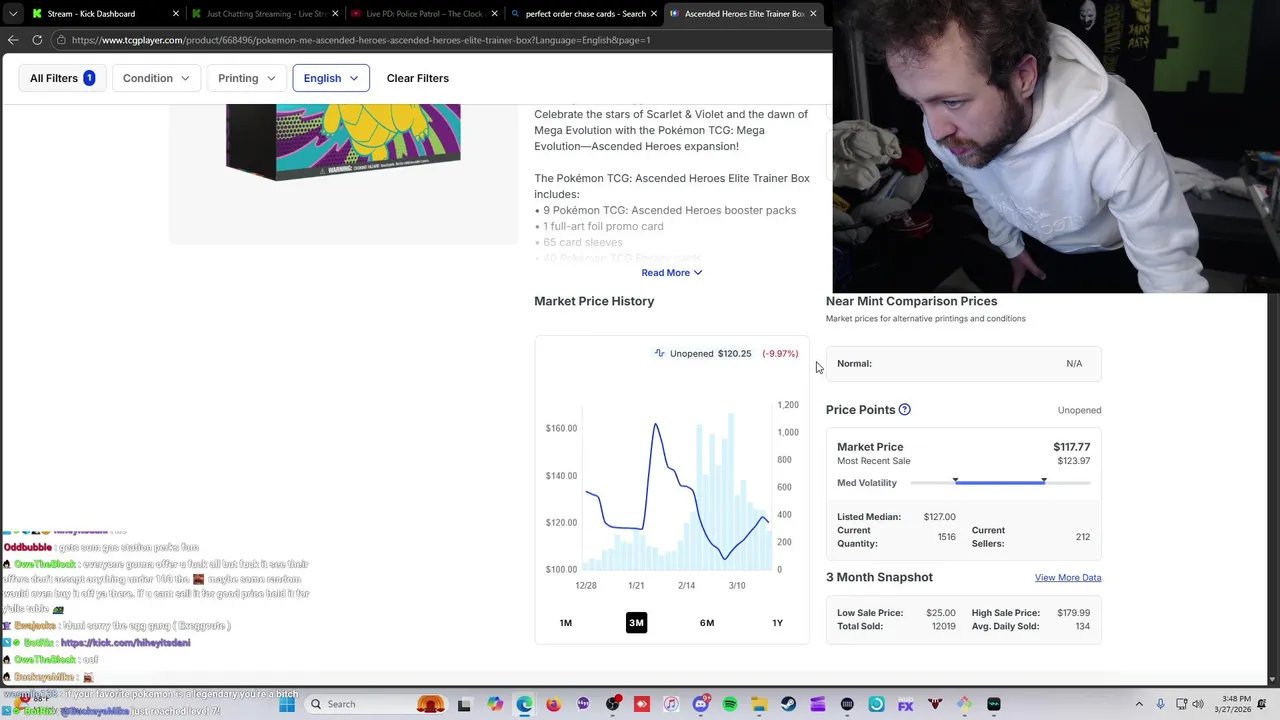This screenshot has width=1280, height=720.
Task: Click the Med Volatility range bar
Action: pyautogui.click(x=1000, y=482)
